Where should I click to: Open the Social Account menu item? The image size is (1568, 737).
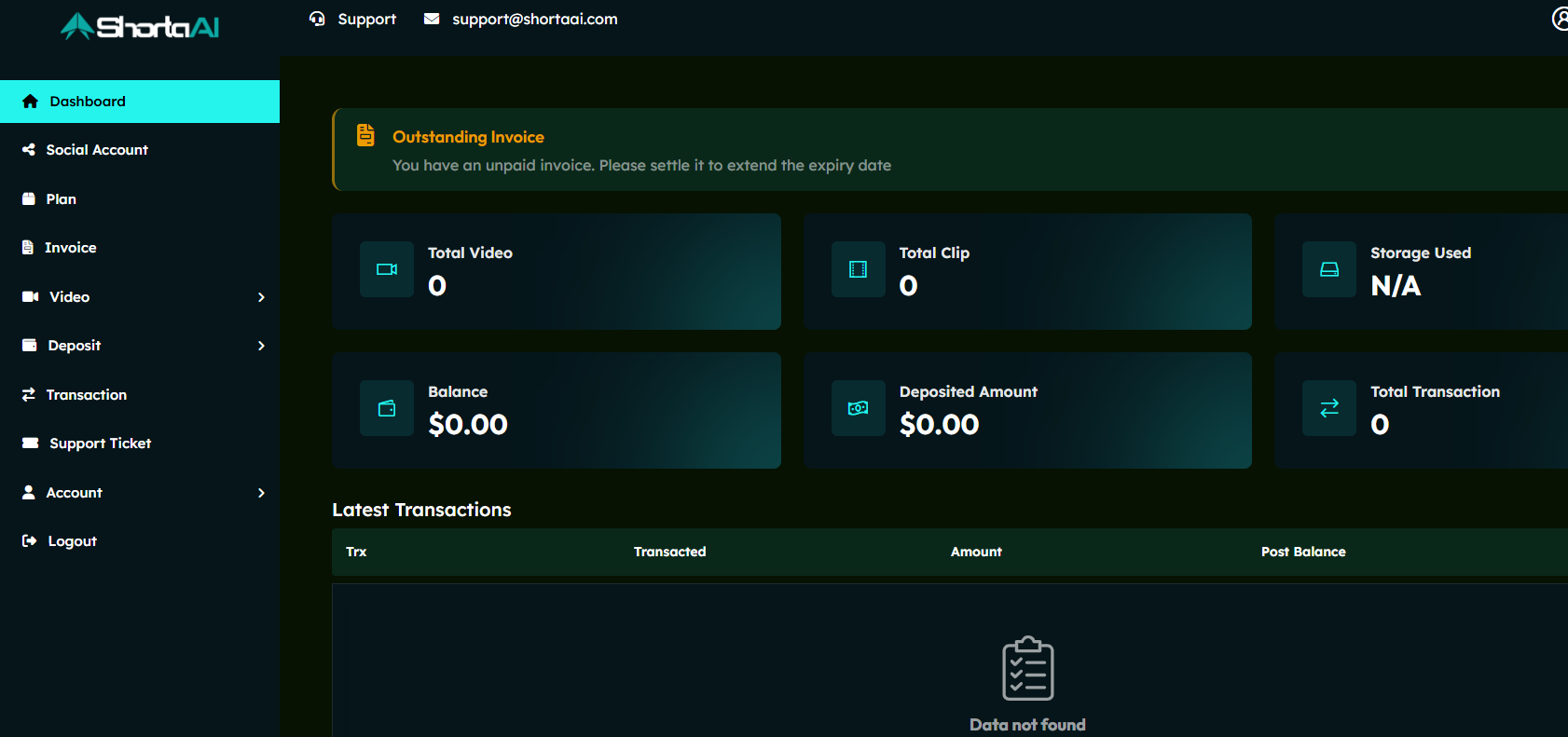coord(140,150)
